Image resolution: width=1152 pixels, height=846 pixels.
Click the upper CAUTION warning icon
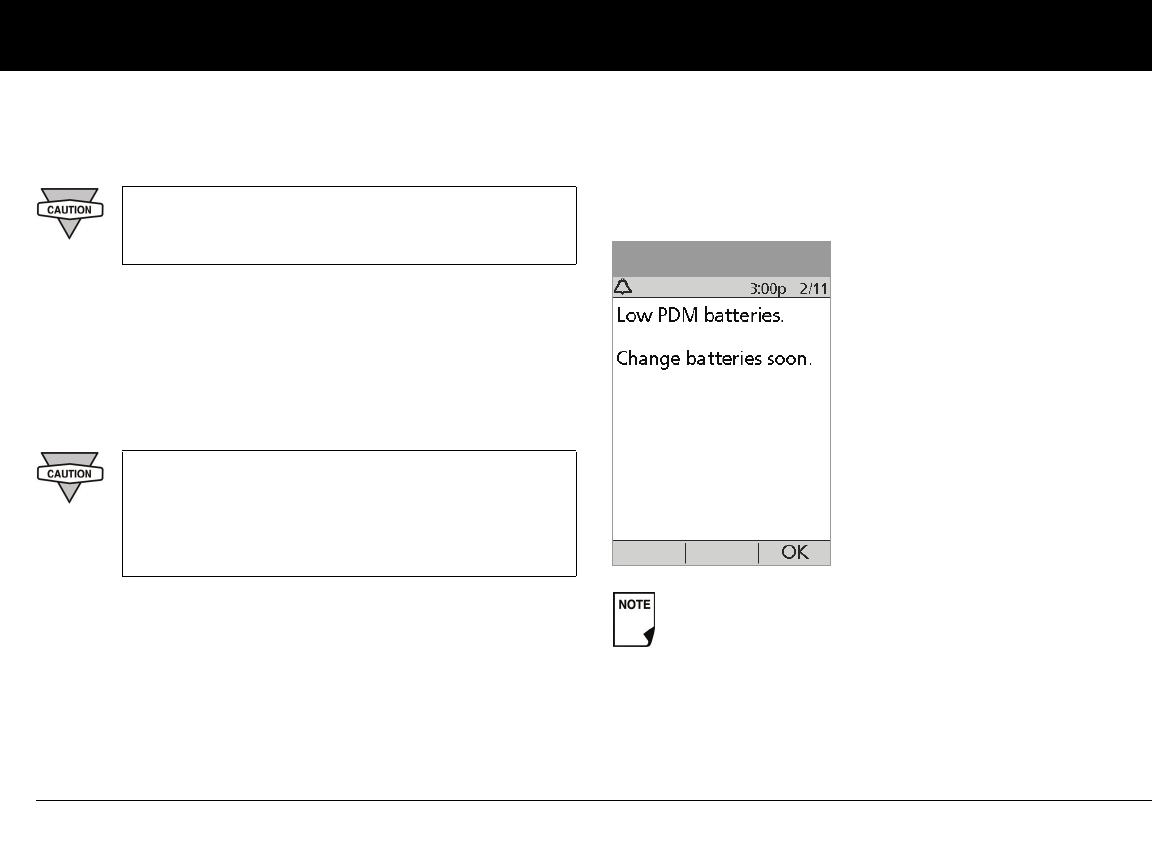click(69, 211)
